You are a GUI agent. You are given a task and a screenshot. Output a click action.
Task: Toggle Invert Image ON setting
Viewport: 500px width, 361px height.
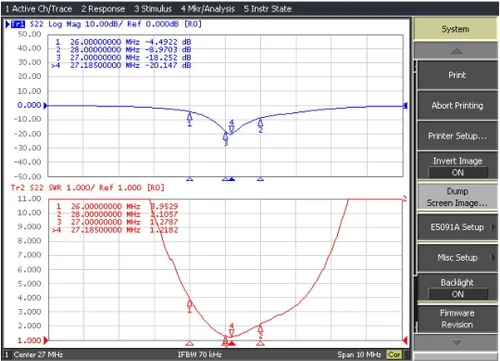tap(457, 166)
